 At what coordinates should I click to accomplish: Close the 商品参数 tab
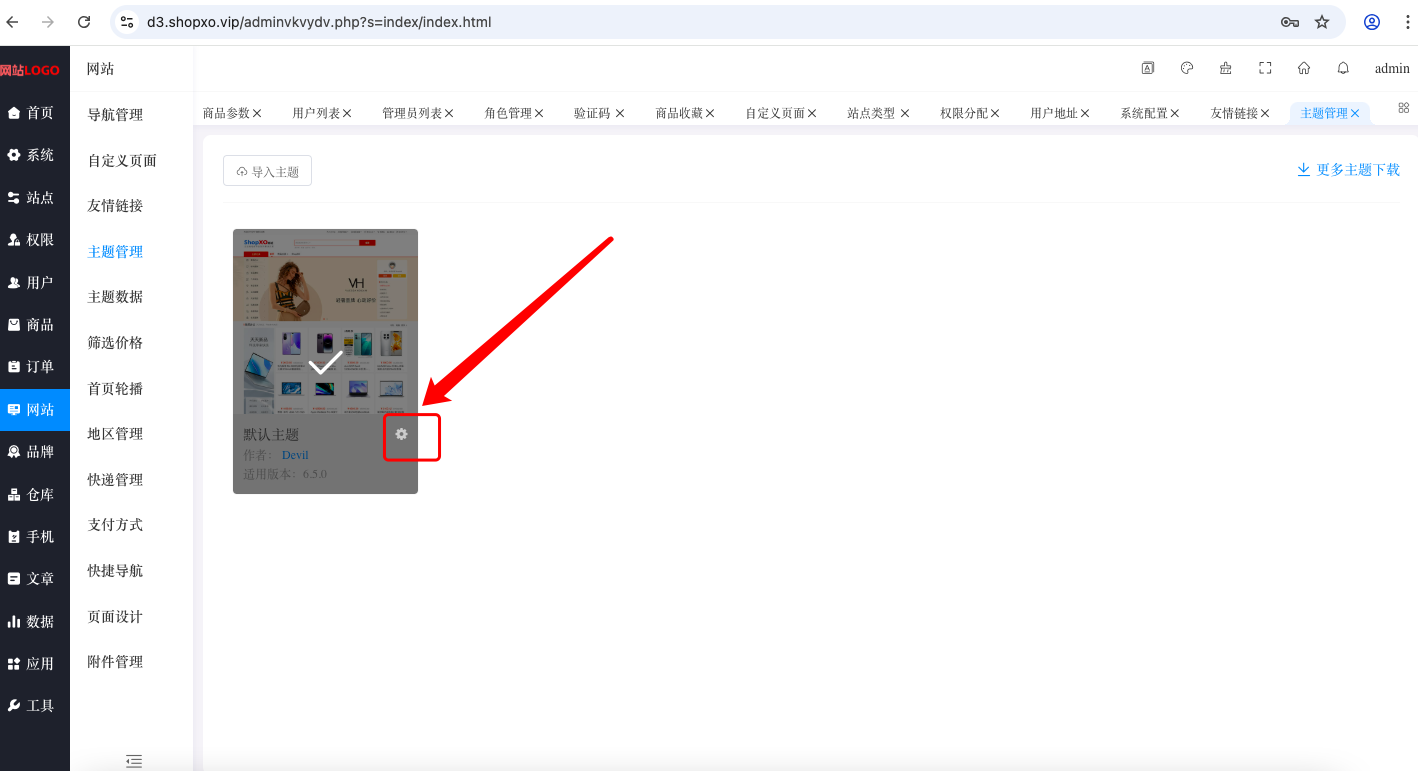(x=257, y=114)
